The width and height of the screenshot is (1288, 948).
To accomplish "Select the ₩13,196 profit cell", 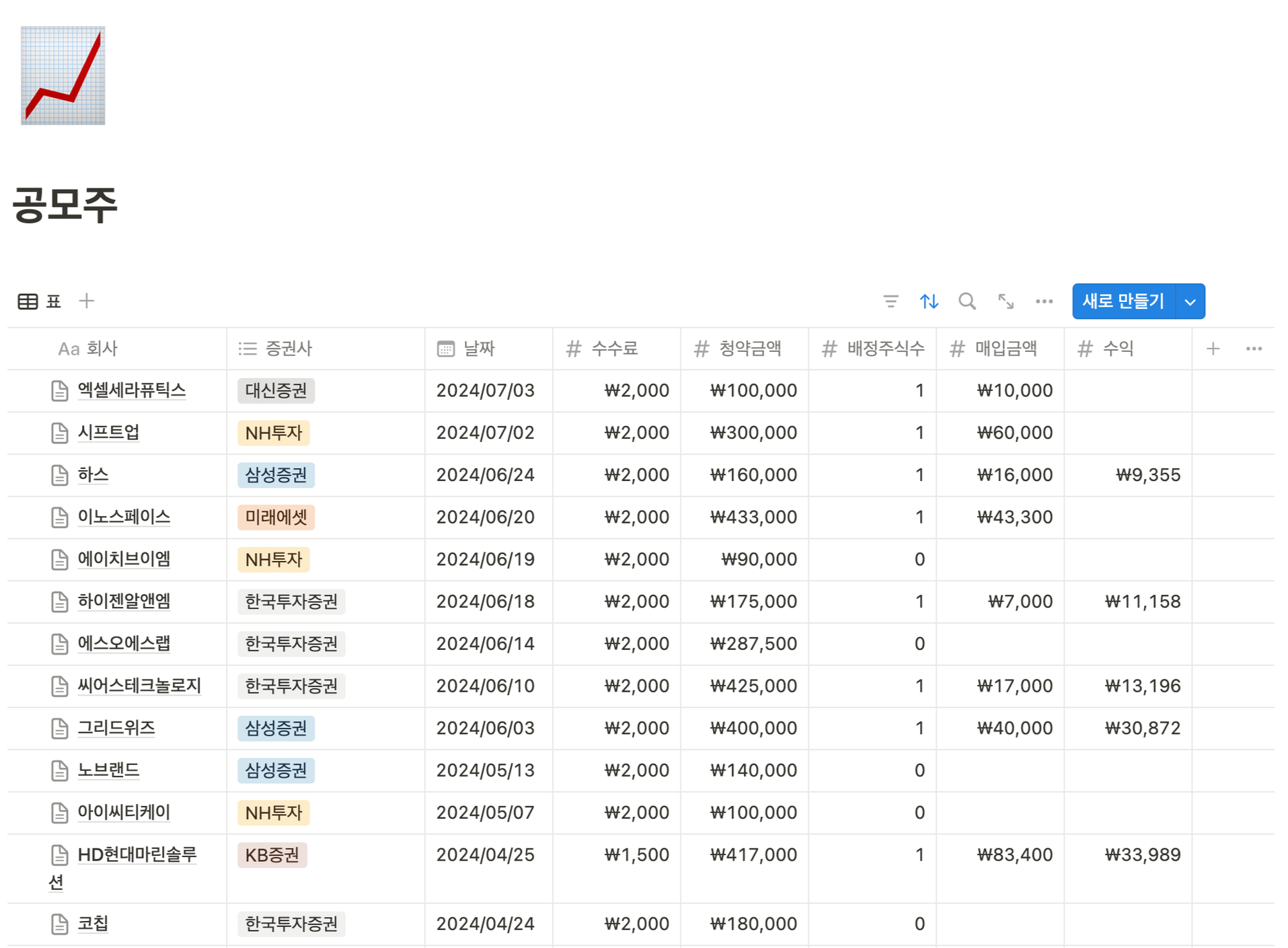I will point(1127,686).
